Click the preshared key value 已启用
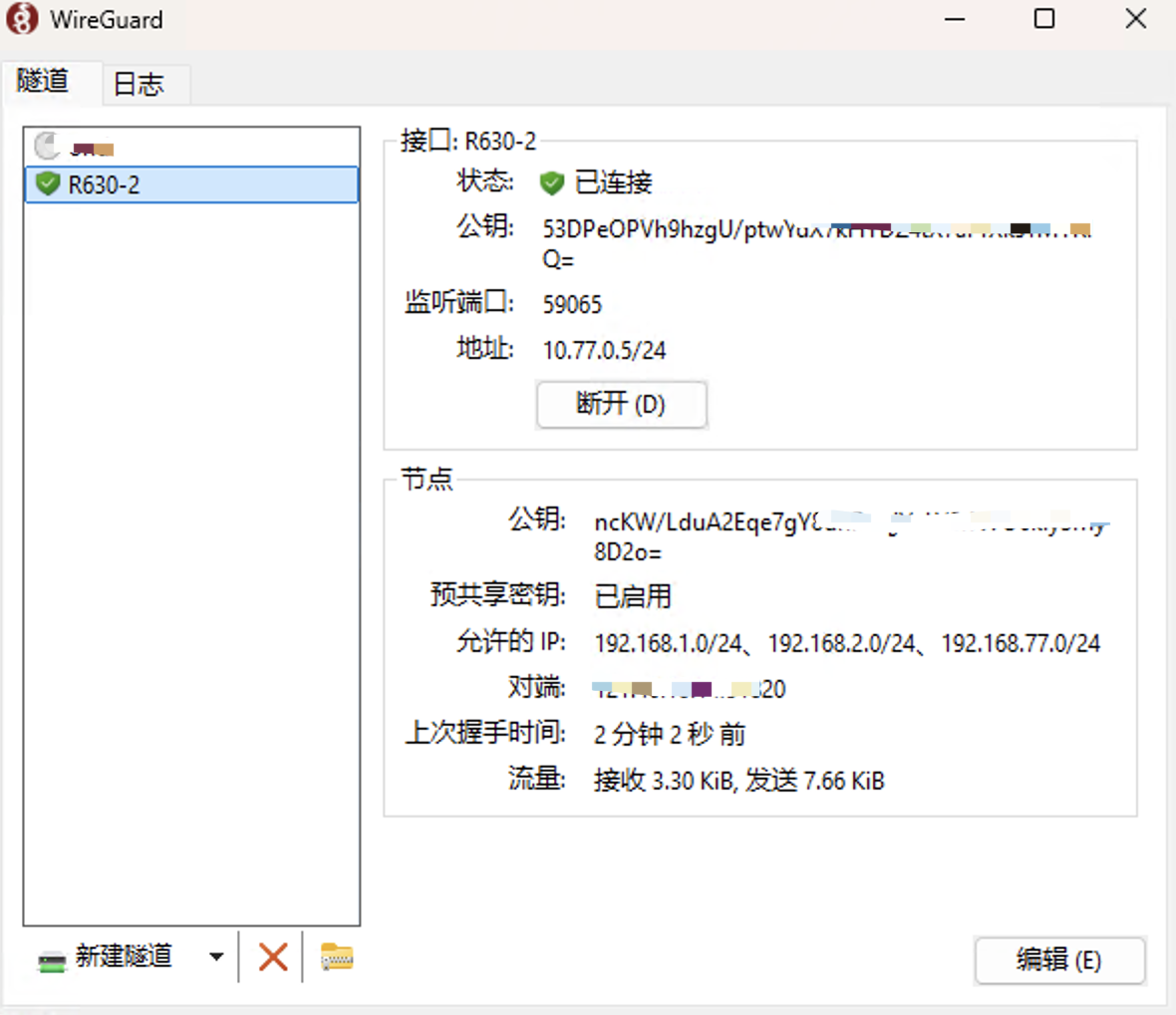 (633, 596)
